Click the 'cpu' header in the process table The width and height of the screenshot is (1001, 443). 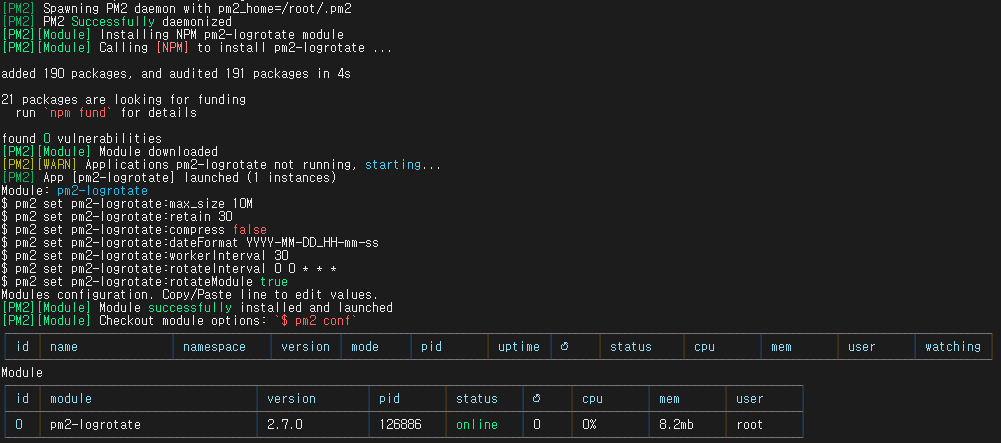pyautogui.click(x=704, y=347)
